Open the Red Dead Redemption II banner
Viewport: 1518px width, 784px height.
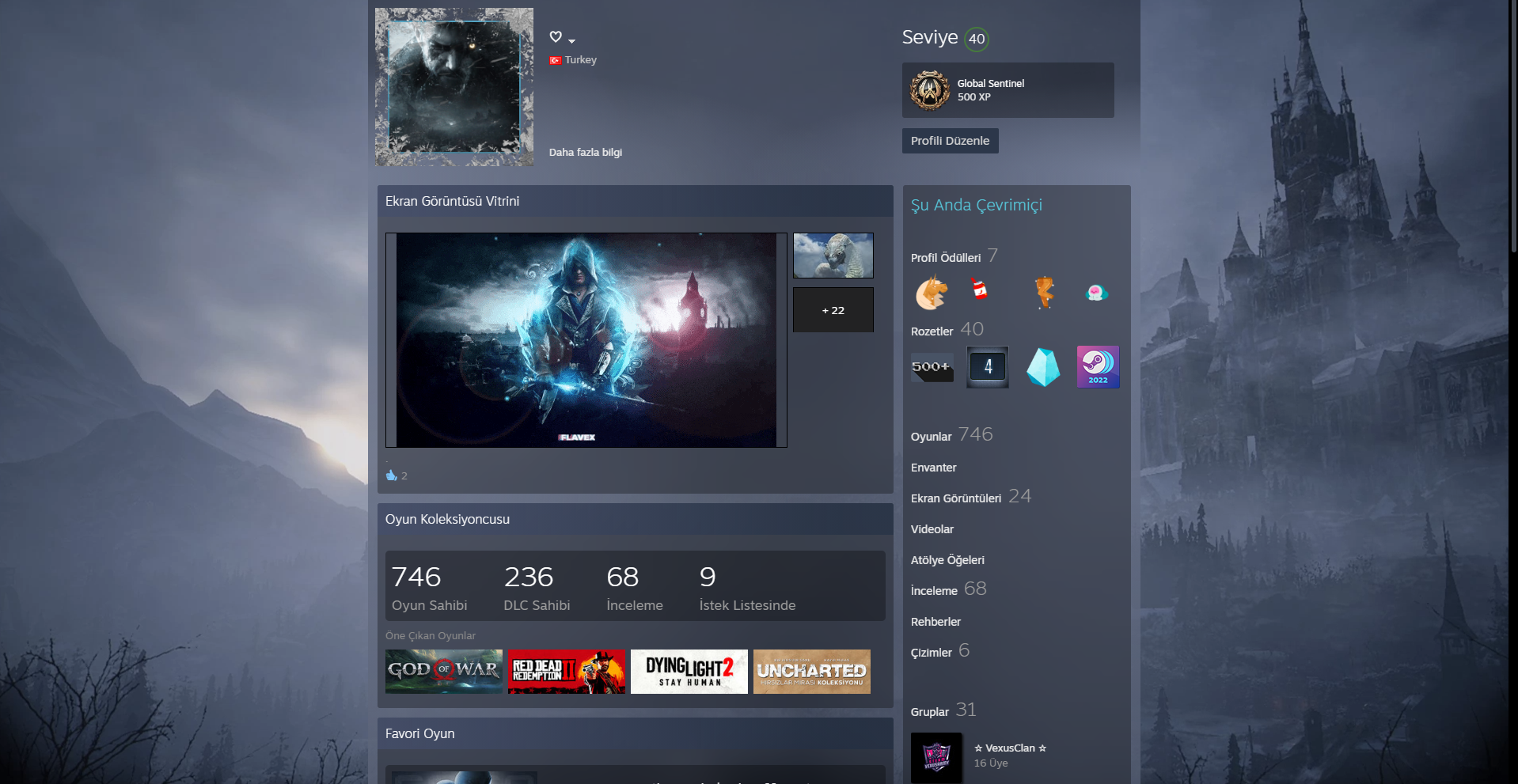point(567,672)
